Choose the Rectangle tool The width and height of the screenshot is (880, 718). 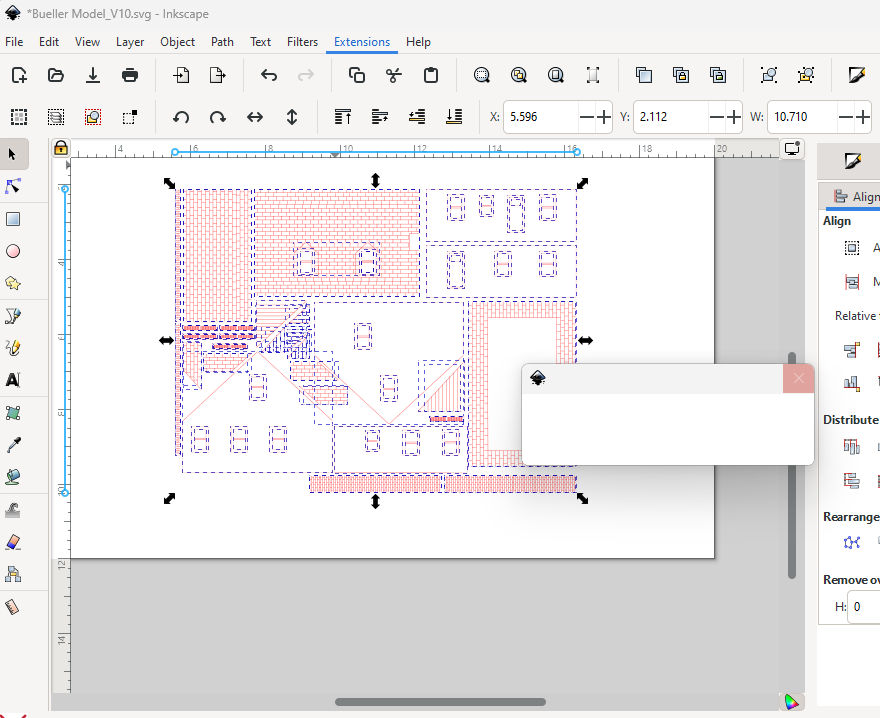[x=13, y=219]
